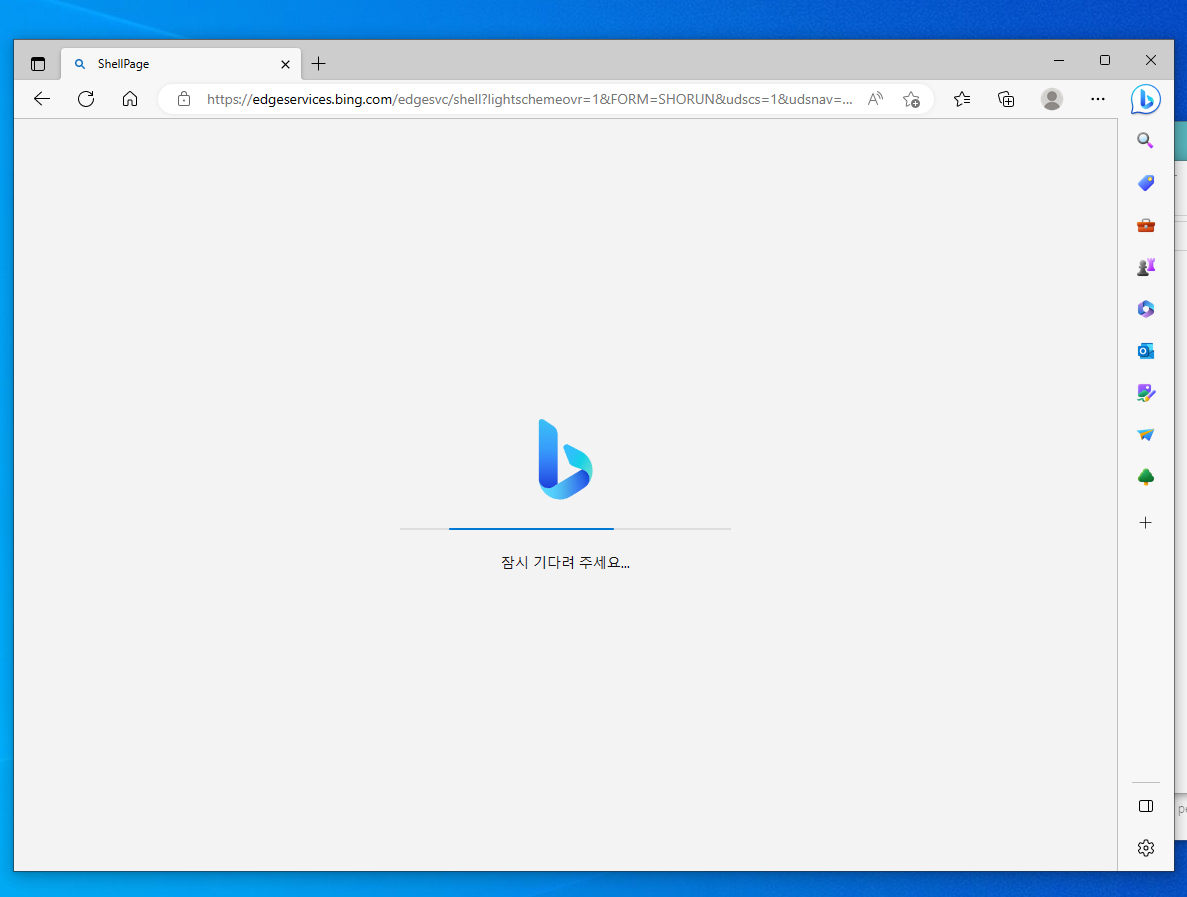Screen dimensions: 1187x897
Task: Minimize the Edge window
Action: [x=1059, y=61]
